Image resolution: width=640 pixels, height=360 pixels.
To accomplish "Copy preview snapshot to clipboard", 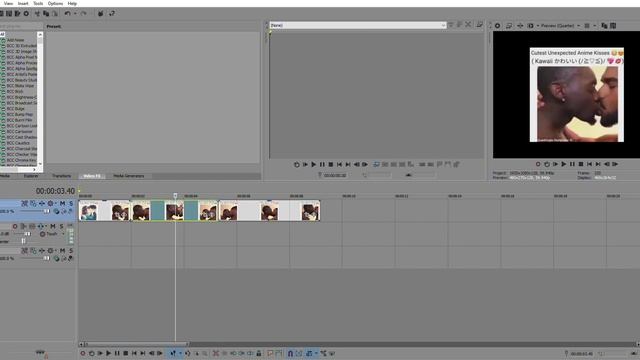I will coord(604,26).
